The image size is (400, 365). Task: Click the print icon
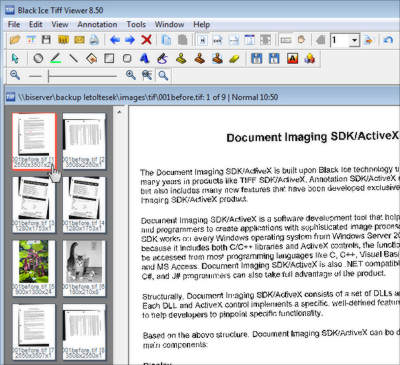point(94,40)
